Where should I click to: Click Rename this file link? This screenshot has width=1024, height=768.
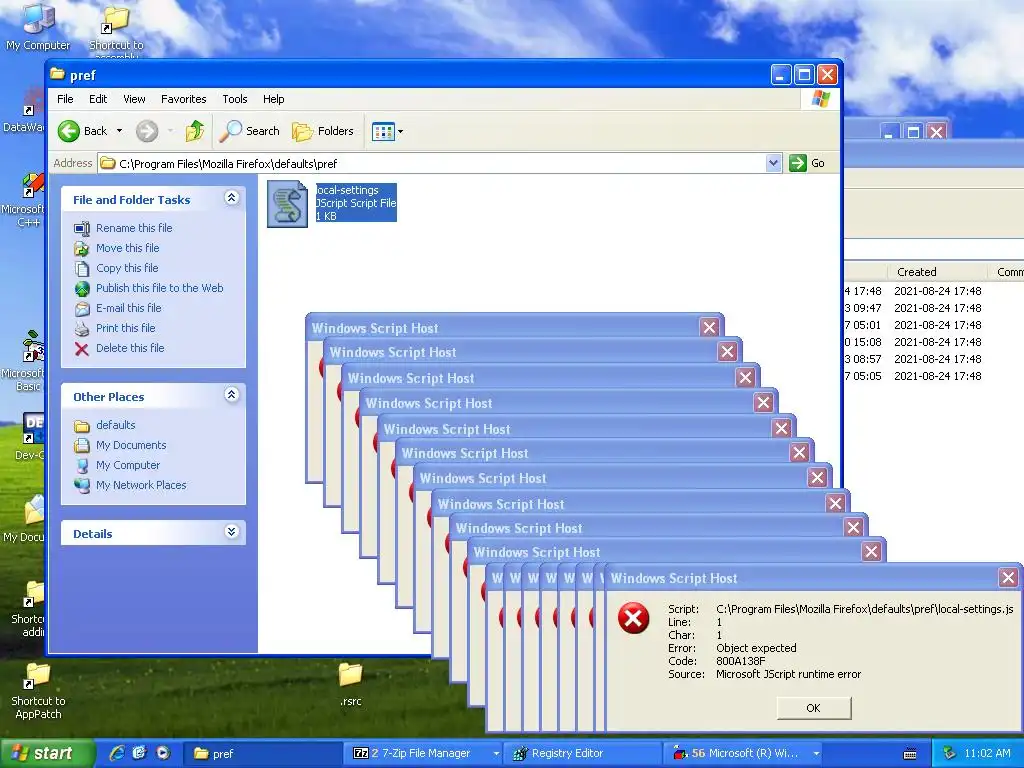click(134, 228)
